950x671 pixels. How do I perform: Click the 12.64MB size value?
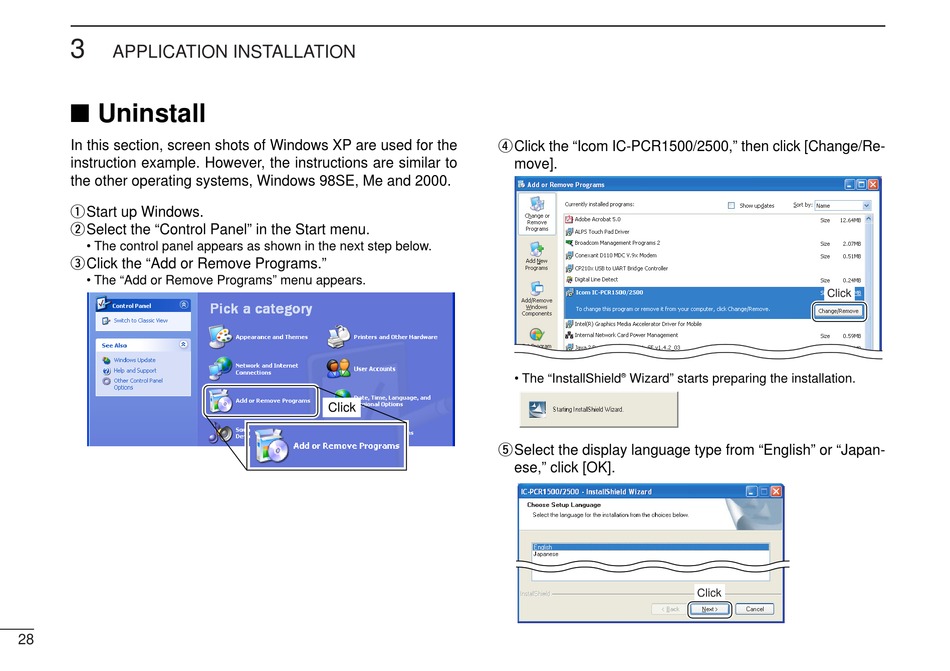click(850, 220)
